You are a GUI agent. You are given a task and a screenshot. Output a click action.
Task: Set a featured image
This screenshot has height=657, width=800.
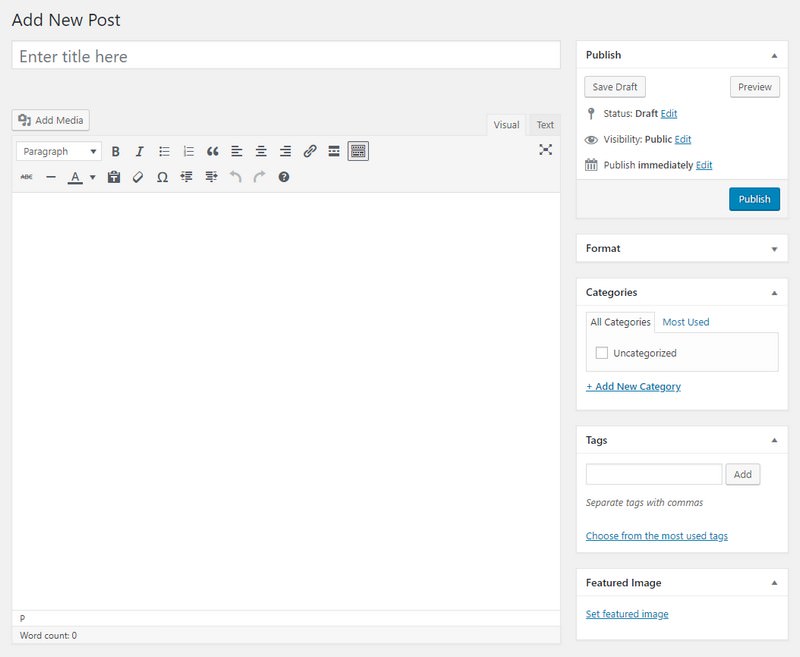click(627, 613)
